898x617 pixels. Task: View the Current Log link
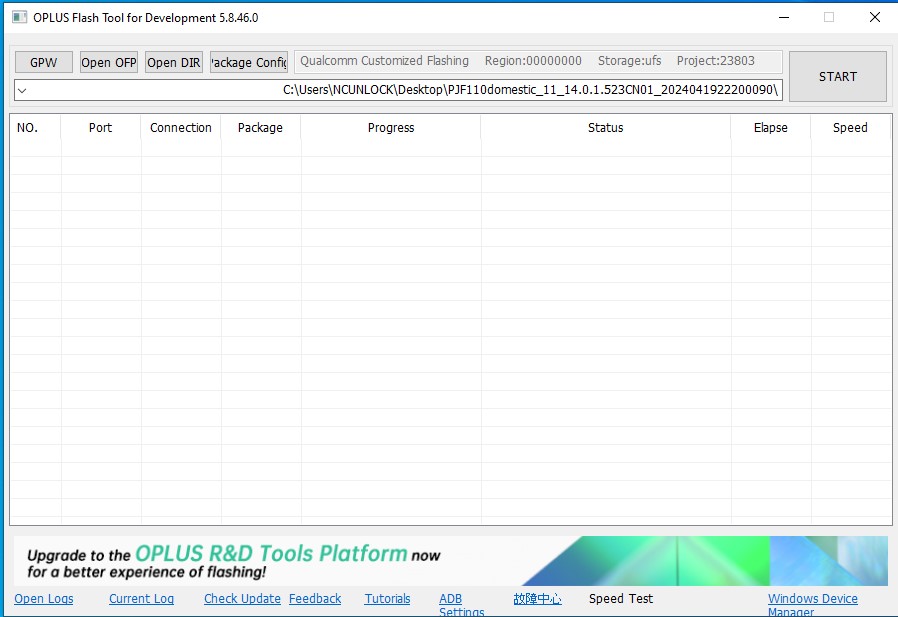point(141,599)
